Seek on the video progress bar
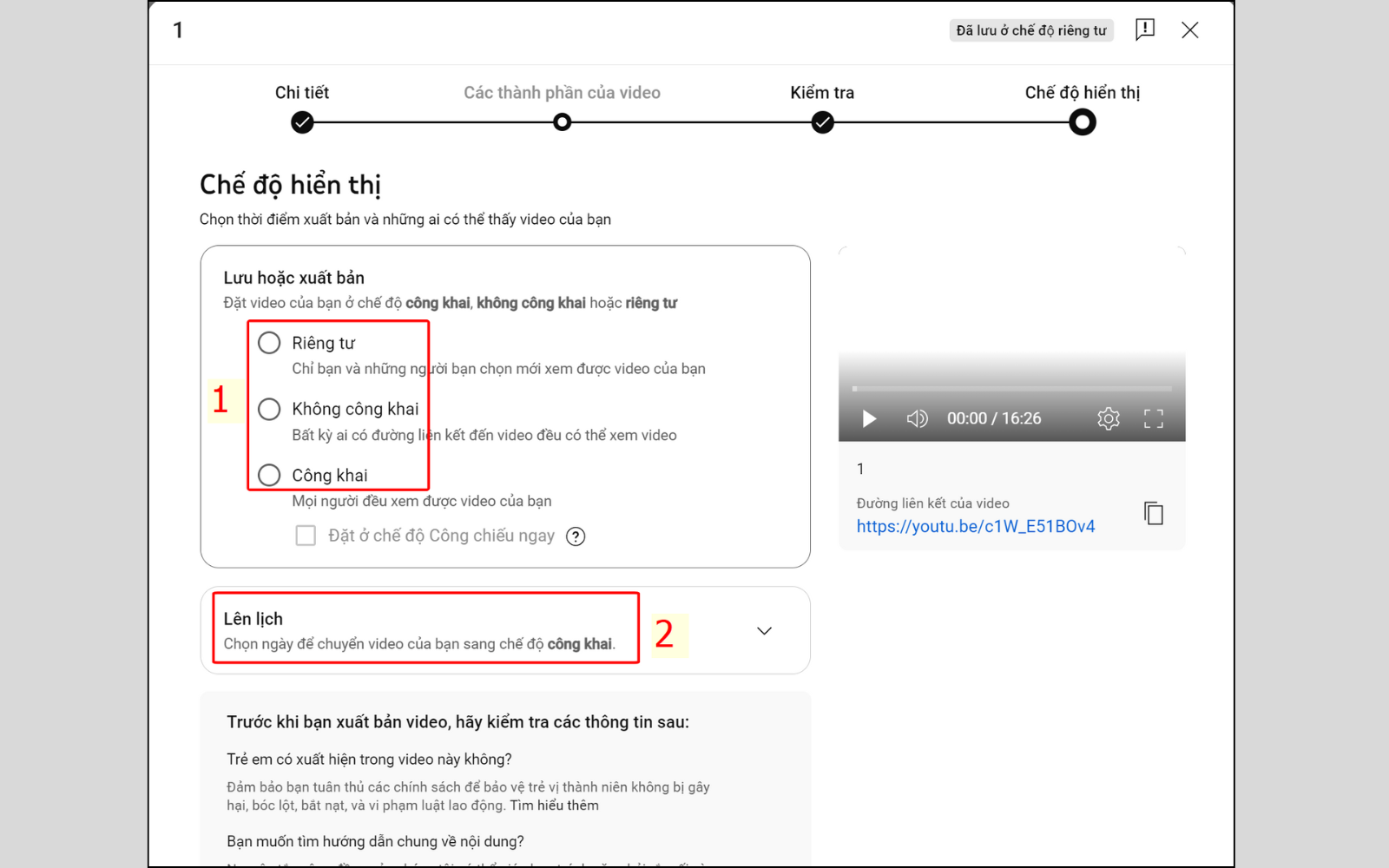This screenshot has width=1389, height=868. (1012, 389)
